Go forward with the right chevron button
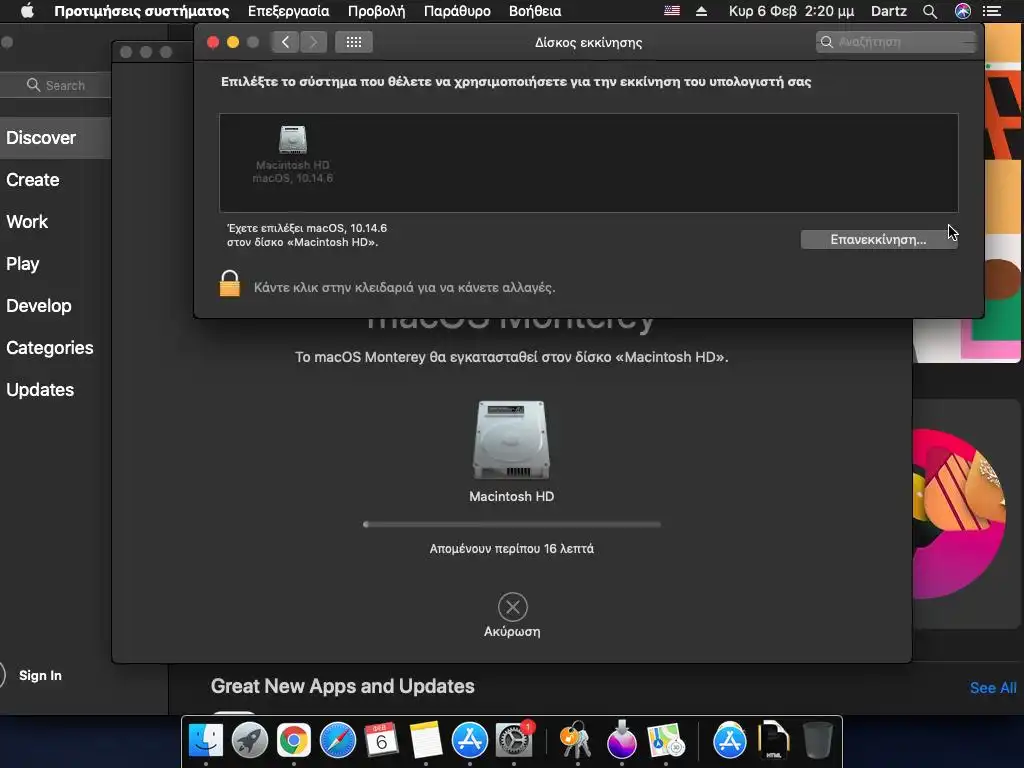 313,42
